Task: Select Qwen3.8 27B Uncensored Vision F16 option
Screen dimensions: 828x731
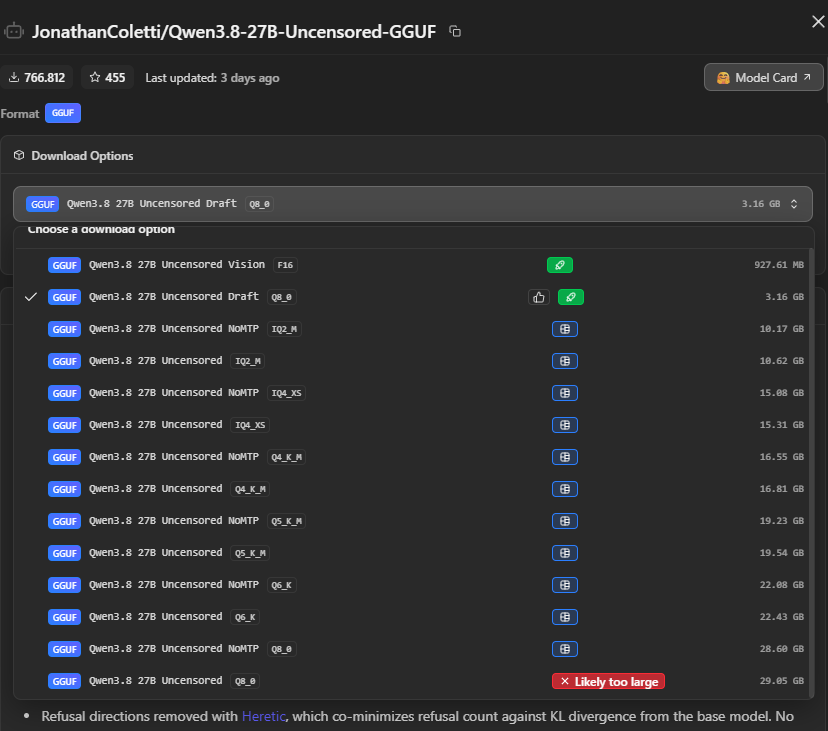Action: pos(415,265)
